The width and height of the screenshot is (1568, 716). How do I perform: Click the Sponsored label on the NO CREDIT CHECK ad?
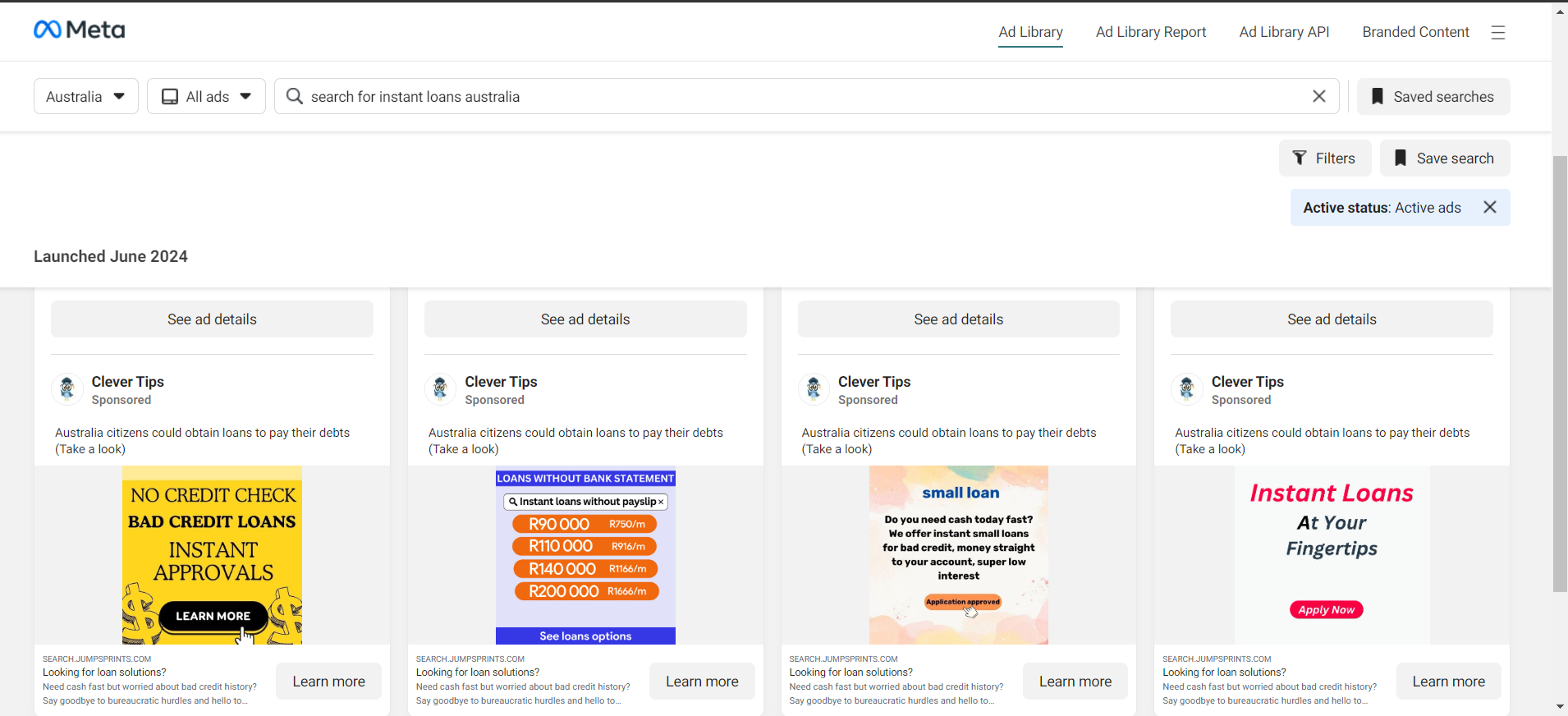(x=121, y=400)
